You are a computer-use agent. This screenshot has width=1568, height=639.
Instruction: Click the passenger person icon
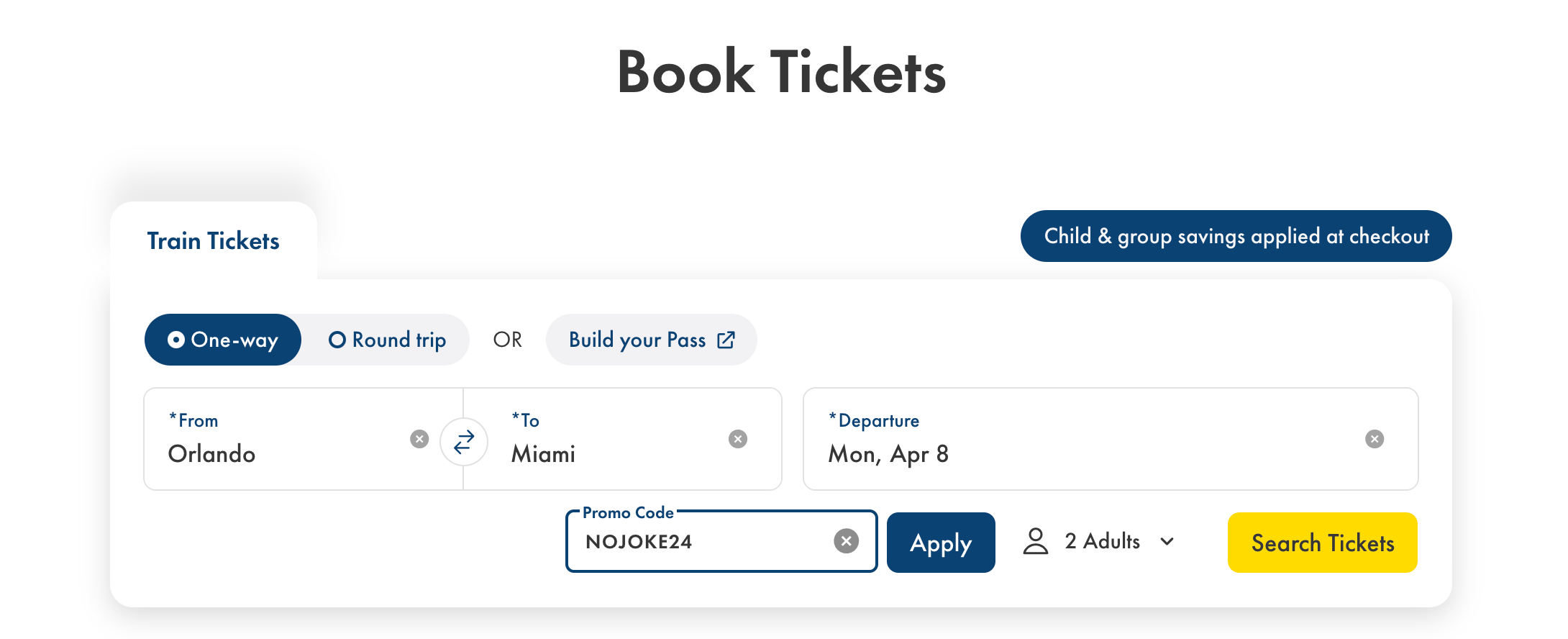tap(1036, 541)
